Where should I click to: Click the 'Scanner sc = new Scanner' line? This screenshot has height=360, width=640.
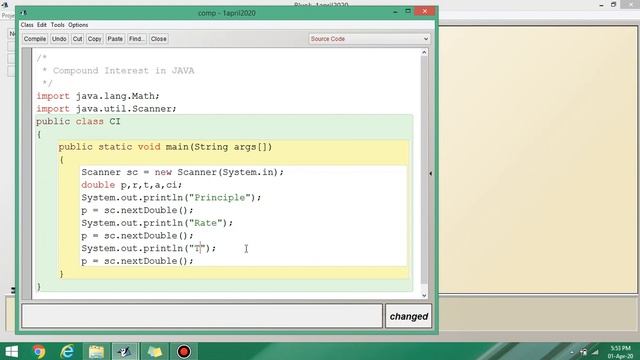[182, 172]
